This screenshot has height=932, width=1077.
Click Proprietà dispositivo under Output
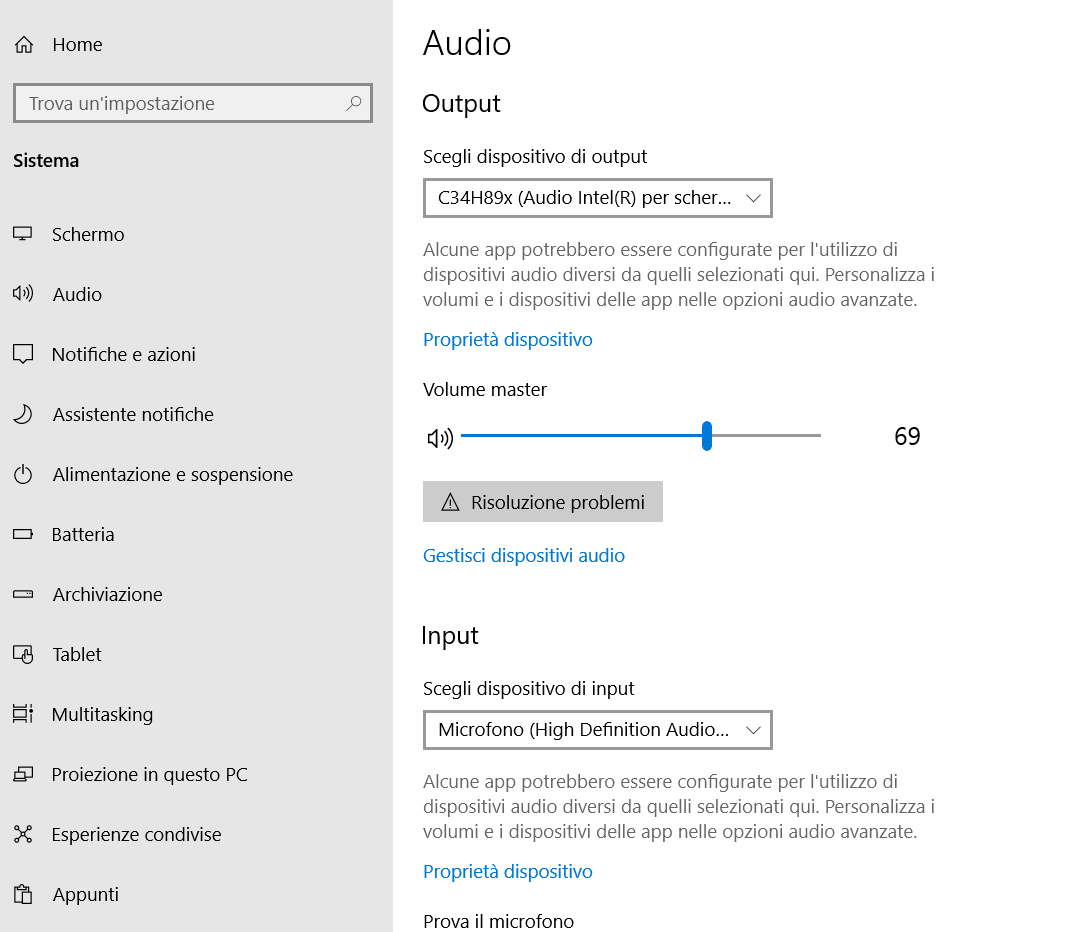click(x=507, y=340)
